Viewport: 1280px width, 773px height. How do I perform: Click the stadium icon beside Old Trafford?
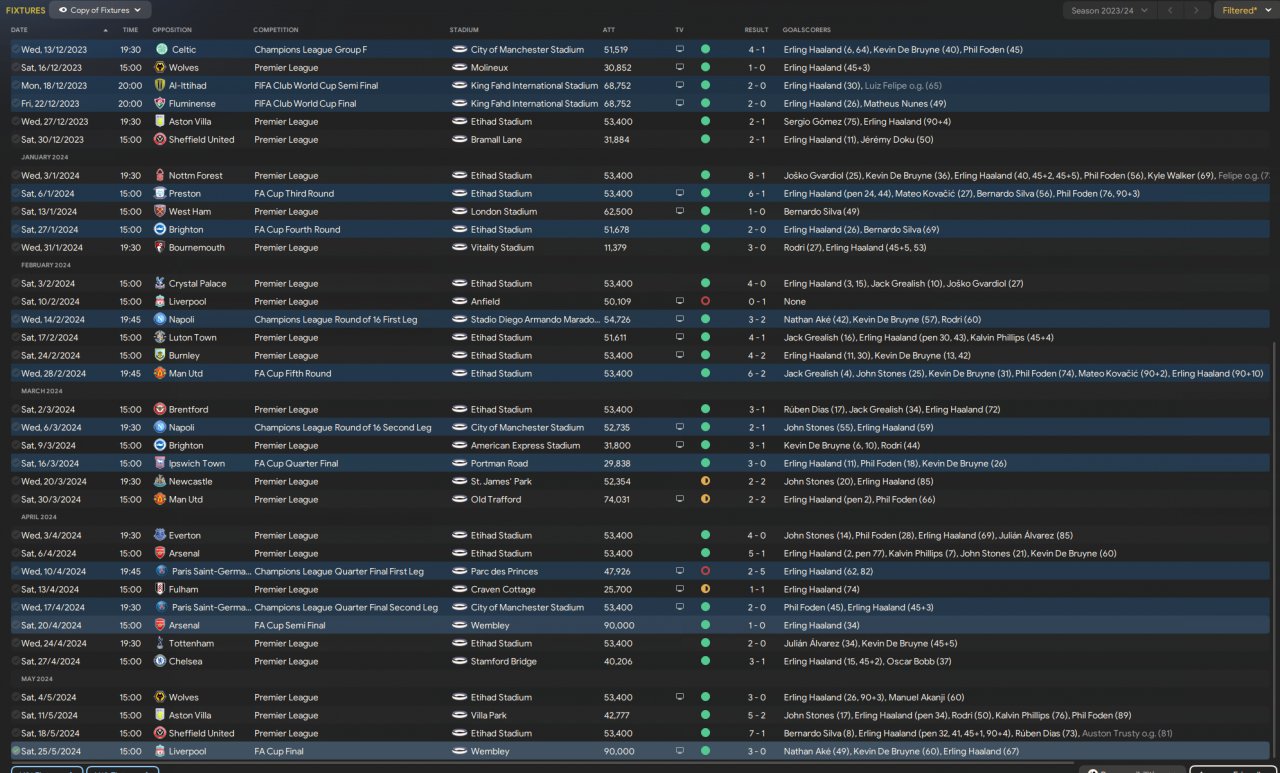pyautogui.click(x=460, y=499)
